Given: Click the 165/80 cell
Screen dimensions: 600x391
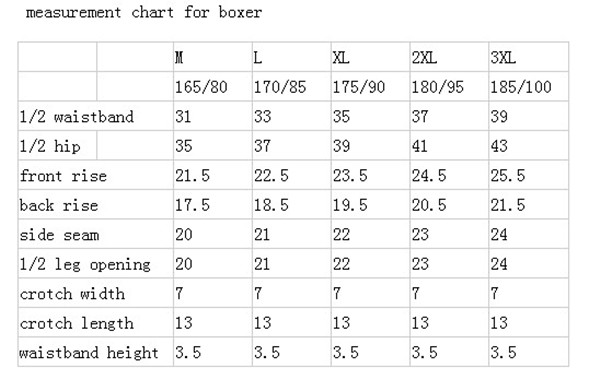Looking at the screenshot, I should point(201,87).
